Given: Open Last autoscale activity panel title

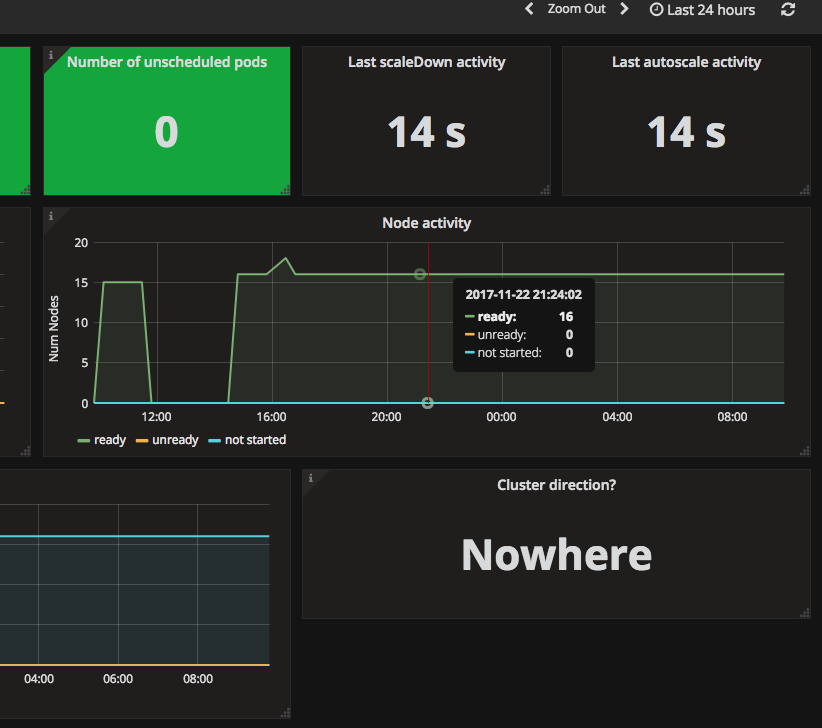Looking at the screenshot, I should 686,62.
